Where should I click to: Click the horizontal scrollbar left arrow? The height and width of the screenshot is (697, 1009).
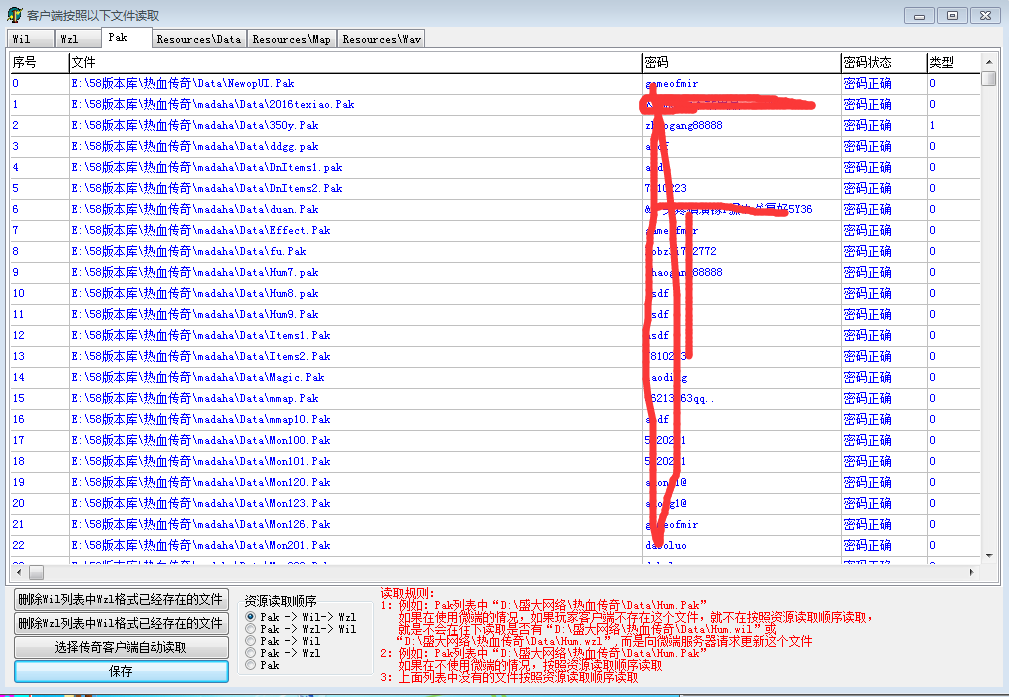click(x=19, y=573)
